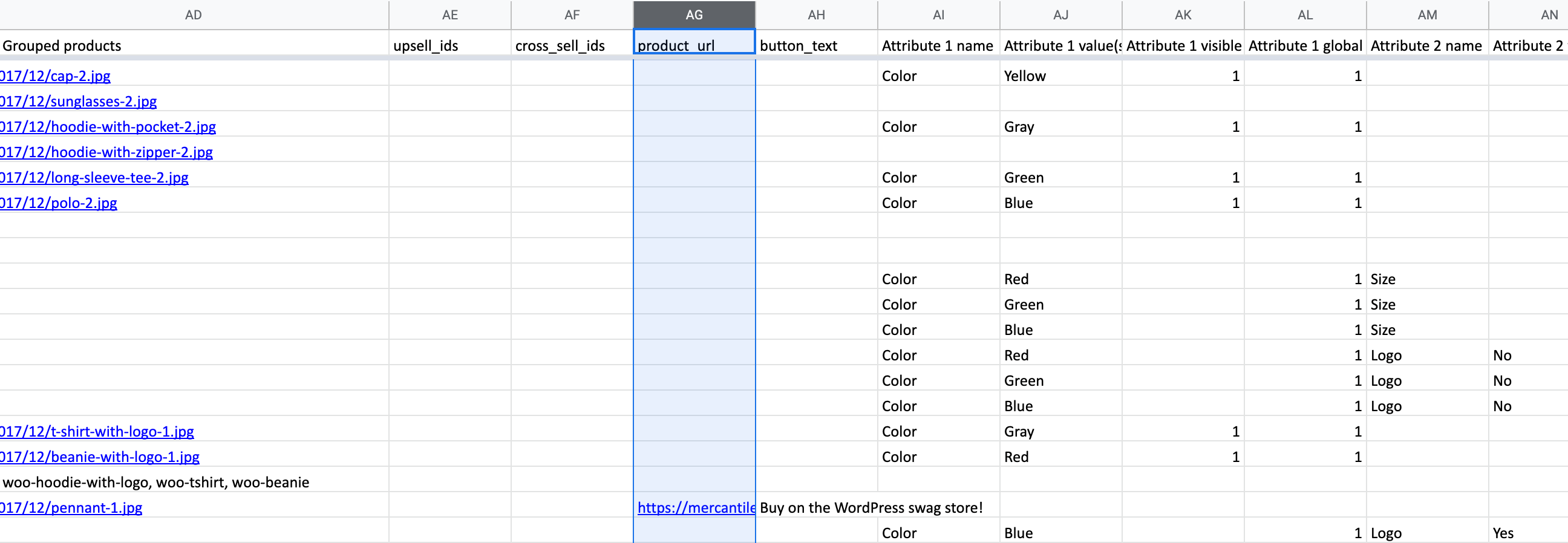Select column AD header
Viewport: 1568px width, 543px height.
194,15
